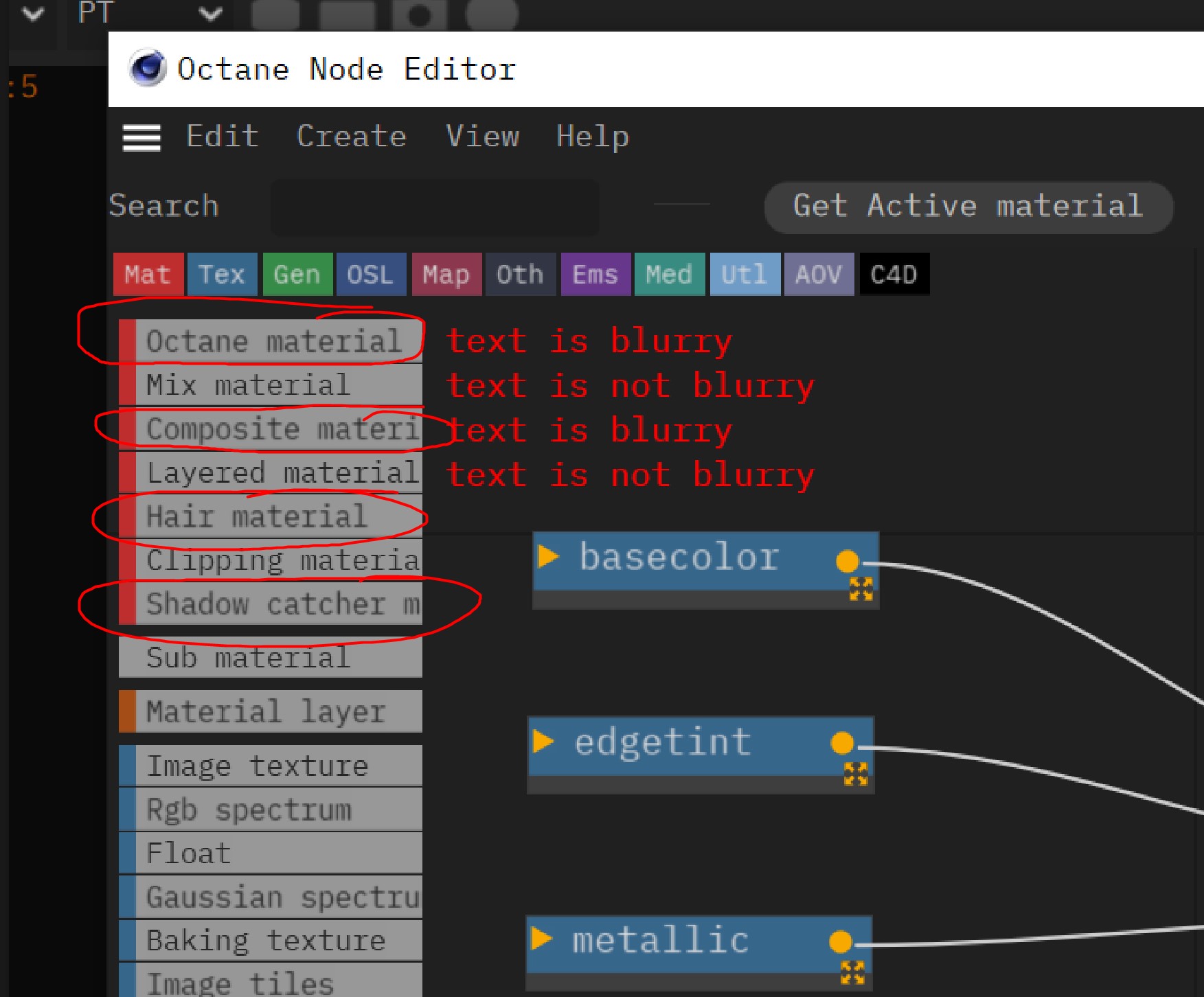Toggle the C4D node filter
Screen dimensions: 1204x997
[x=894, y=275]
